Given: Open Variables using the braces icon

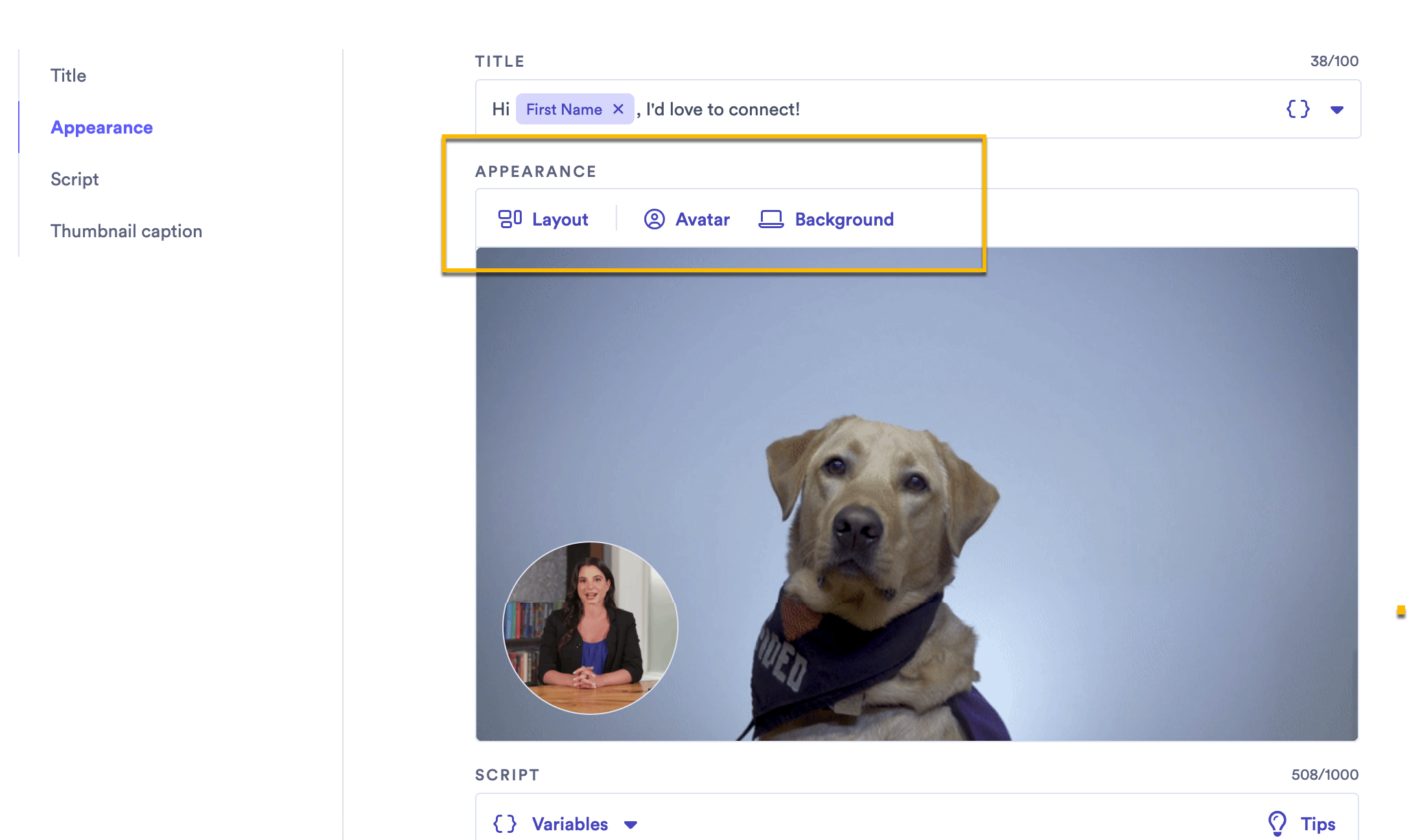Looking at the screenshot, I should point(504,823).
